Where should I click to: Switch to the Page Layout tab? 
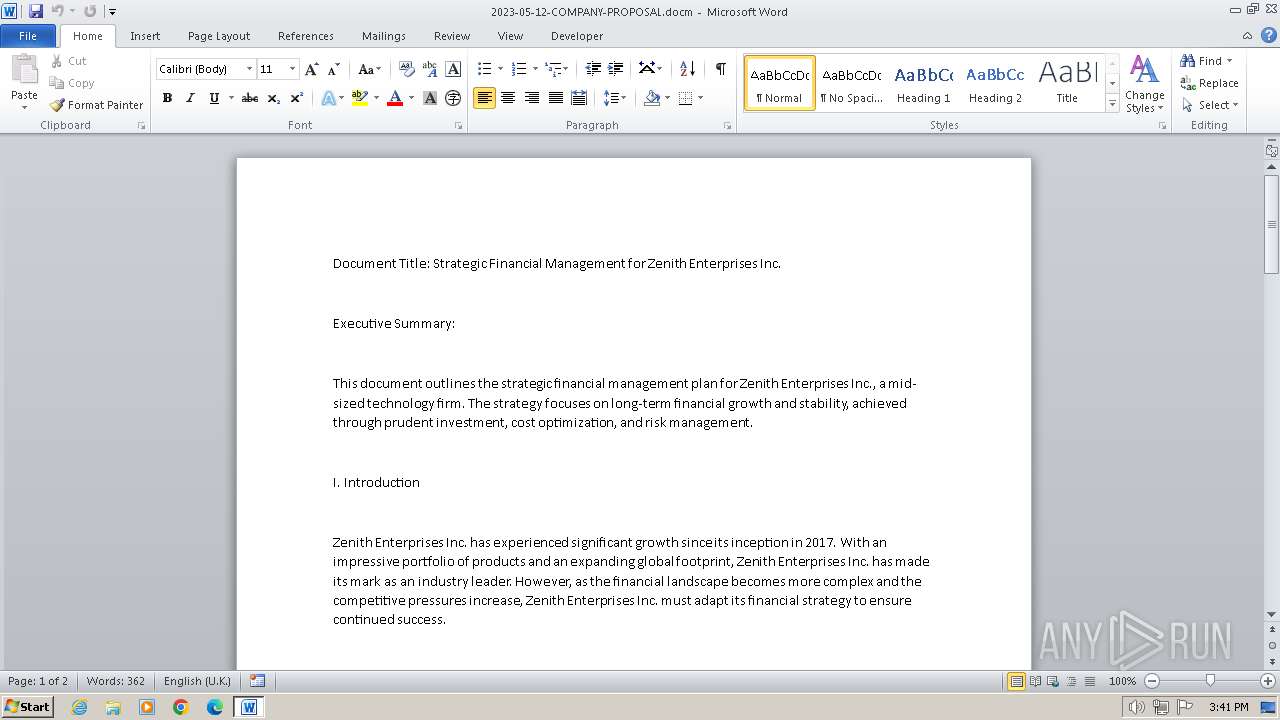(x=219, y=36)
